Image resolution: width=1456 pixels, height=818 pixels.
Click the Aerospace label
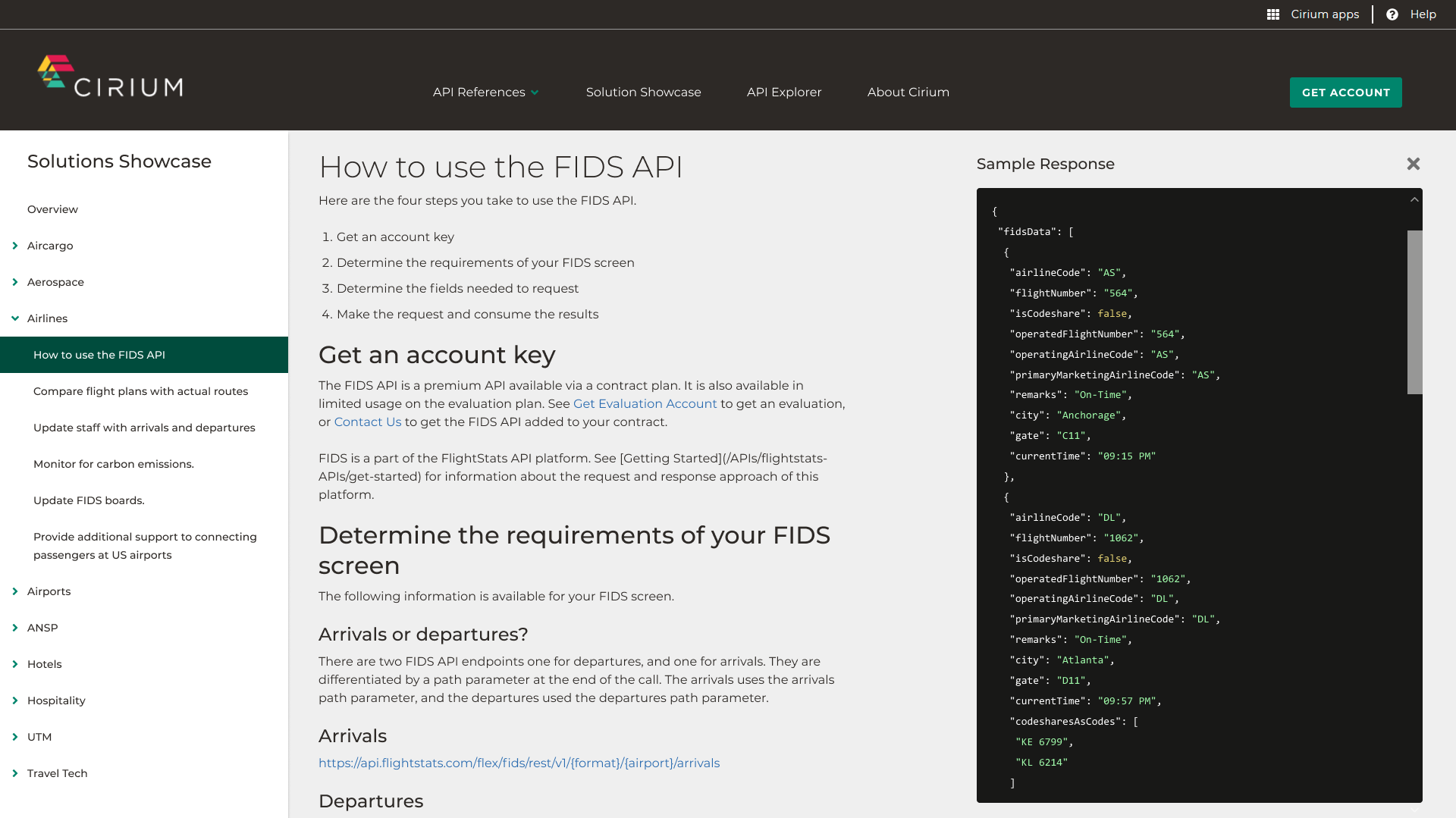55,282
